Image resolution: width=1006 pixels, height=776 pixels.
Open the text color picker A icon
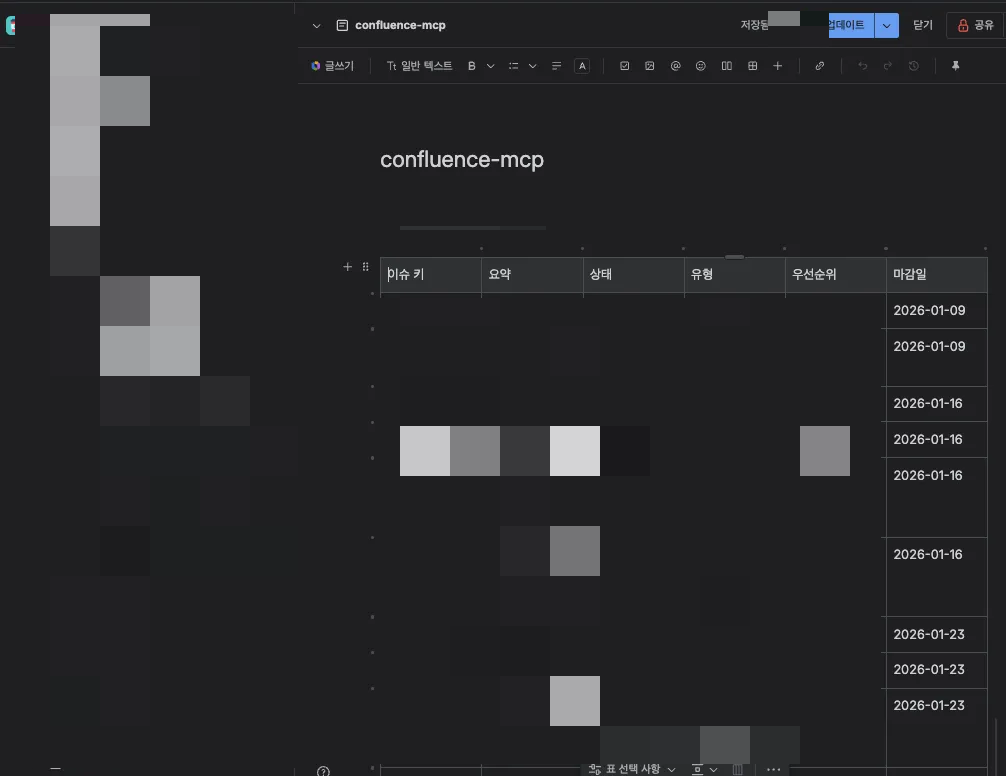[x=582, y=66]
